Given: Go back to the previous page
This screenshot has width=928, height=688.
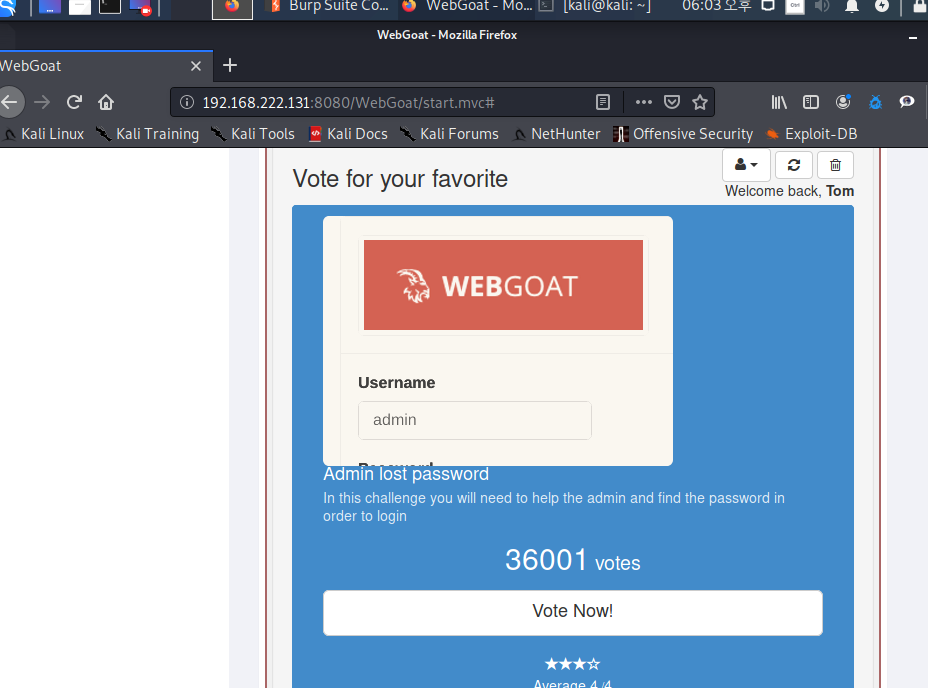Looking at the screenshot, I should [10, 102].
